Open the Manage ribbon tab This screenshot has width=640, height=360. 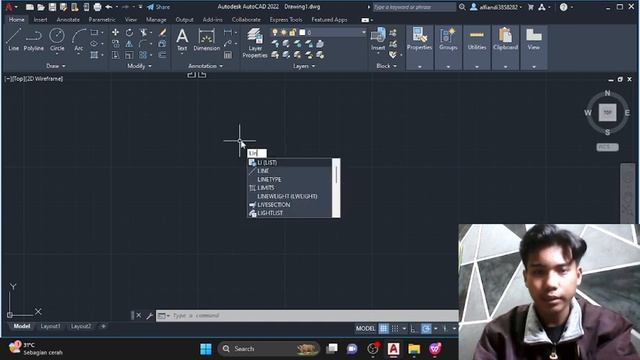click(156, 20)
